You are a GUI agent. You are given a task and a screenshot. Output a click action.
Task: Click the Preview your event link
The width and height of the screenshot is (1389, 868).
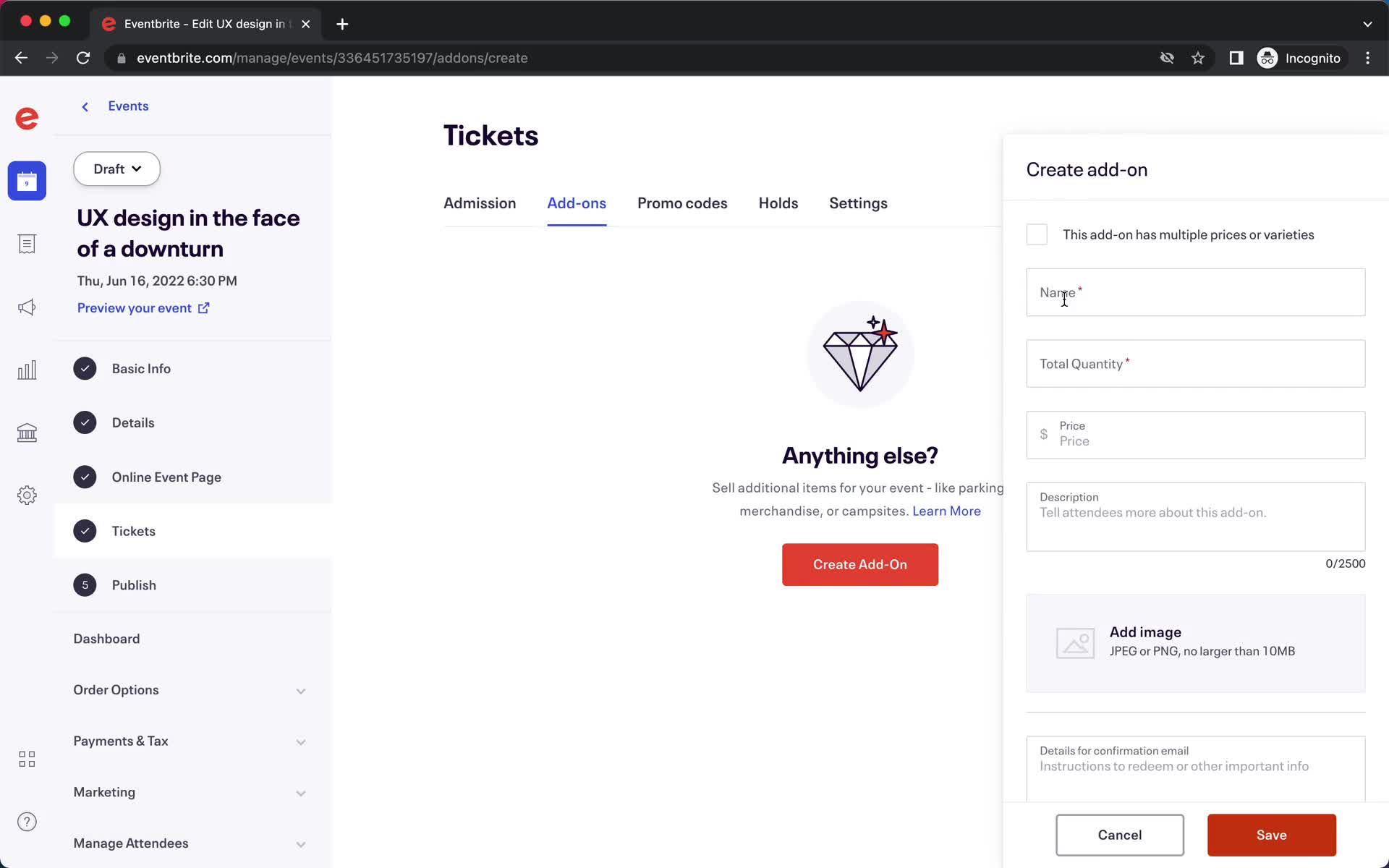[x=144, y=307]
